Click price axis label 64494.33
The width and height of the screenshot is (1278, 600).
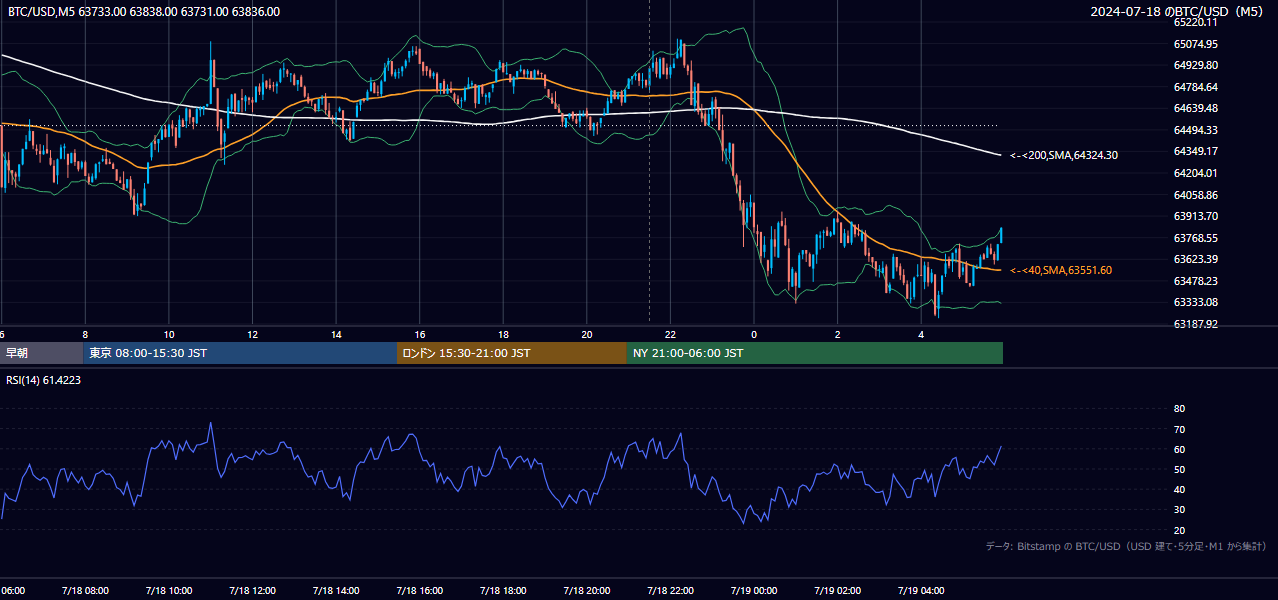(1196, 130)
